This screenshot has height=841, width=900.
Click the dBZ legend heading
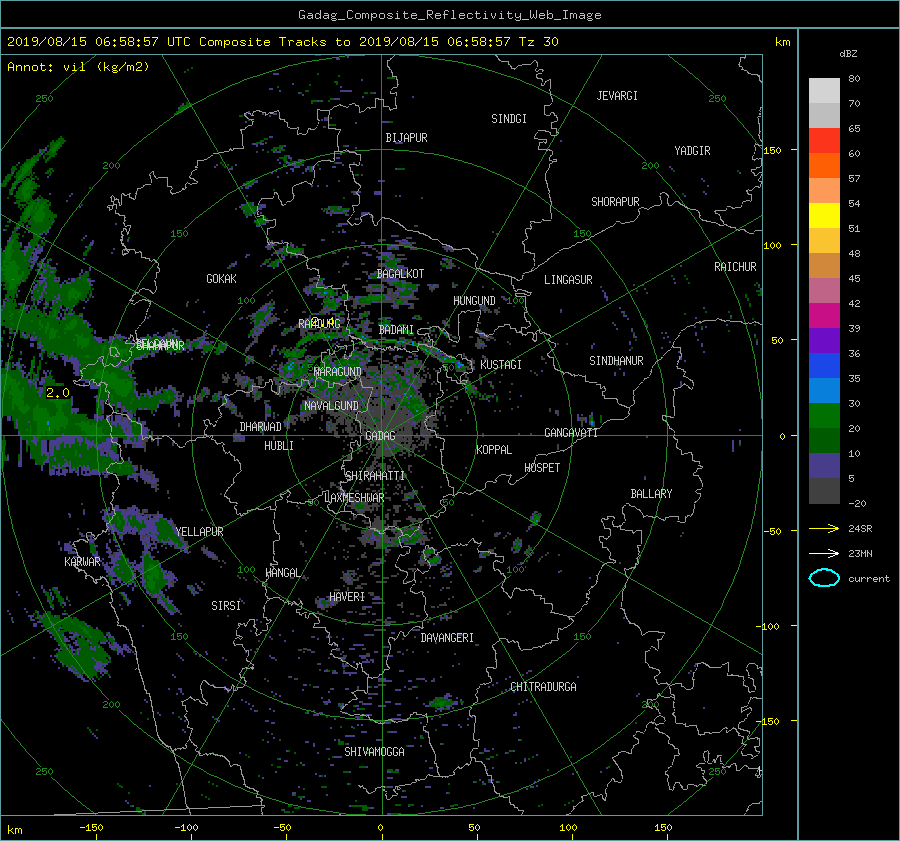coord(848,54)
